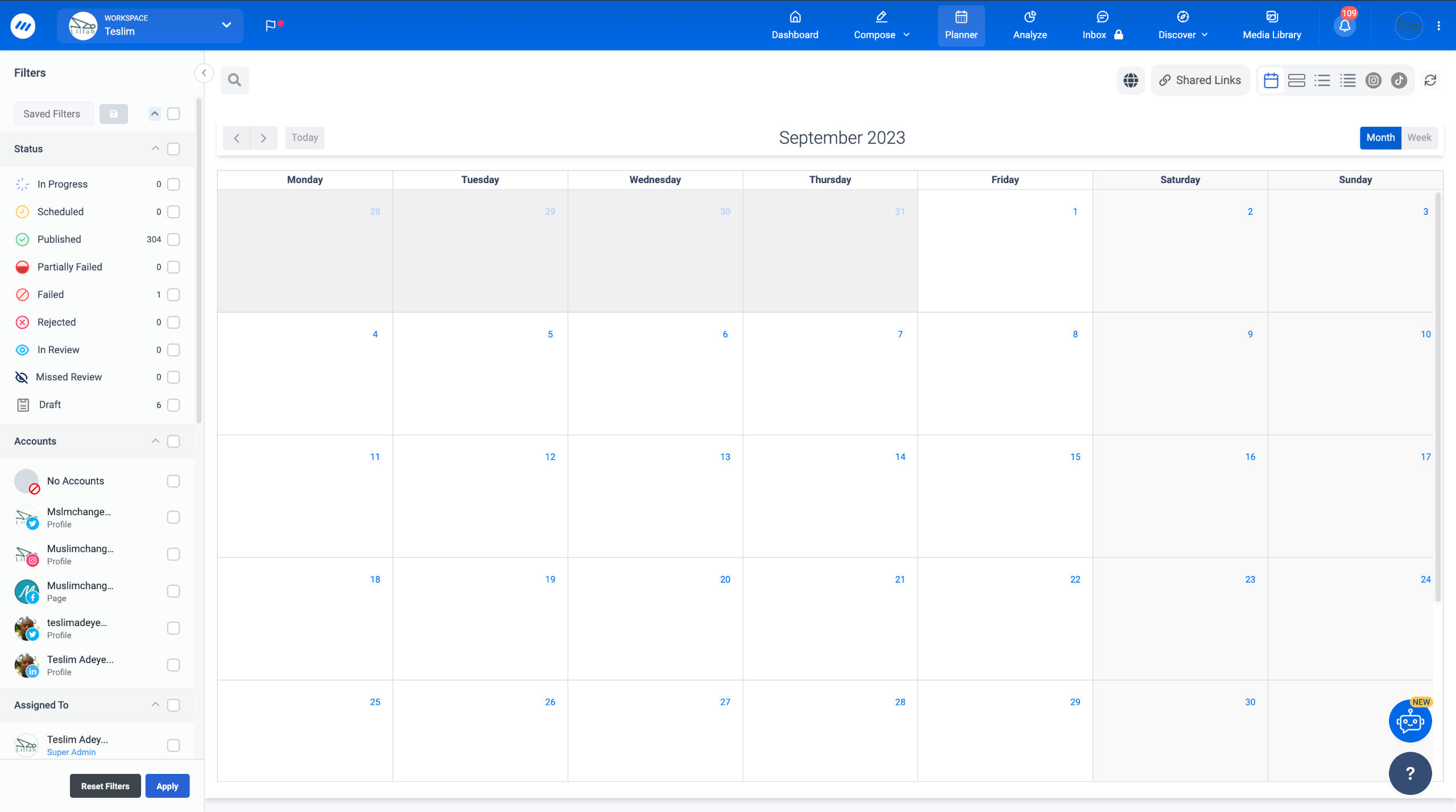Click the Today button
This screenshot has height=812, width=1456.
tap(304, 138)
